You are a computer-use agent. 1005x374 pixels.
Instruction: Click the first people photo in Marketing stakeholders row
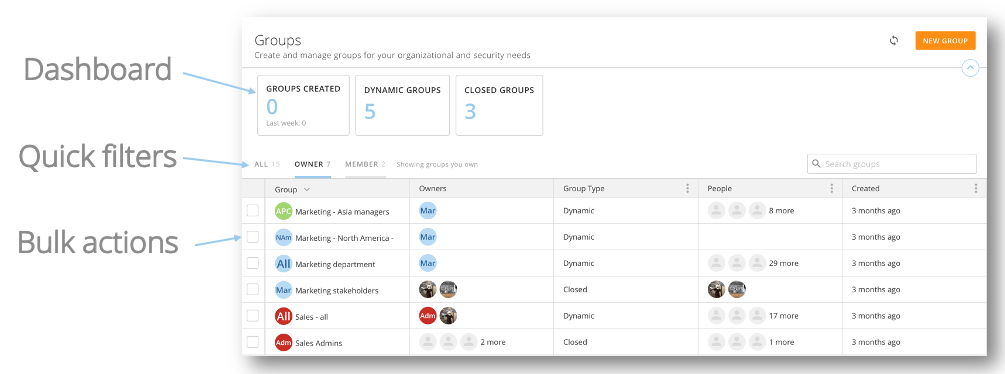716,289
